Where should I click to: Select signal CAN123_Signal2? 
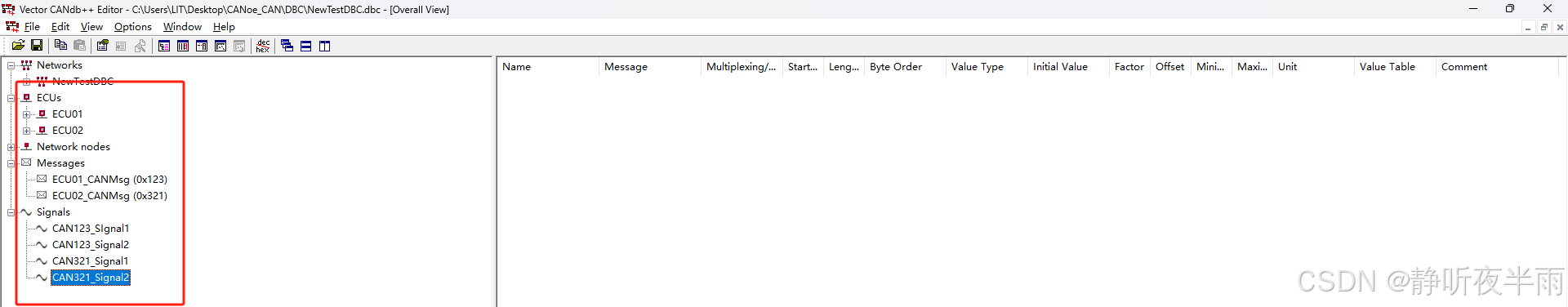click(x=91, y=245)
